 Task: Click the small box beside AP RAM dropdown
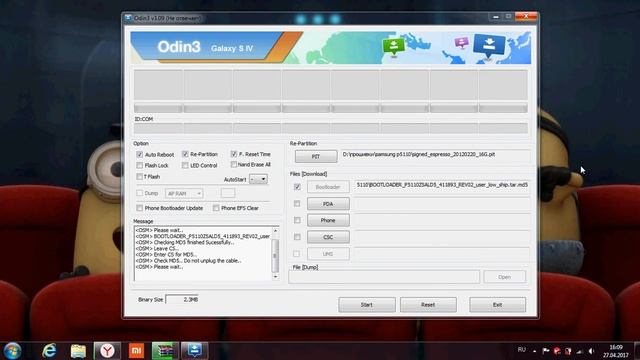228,193
